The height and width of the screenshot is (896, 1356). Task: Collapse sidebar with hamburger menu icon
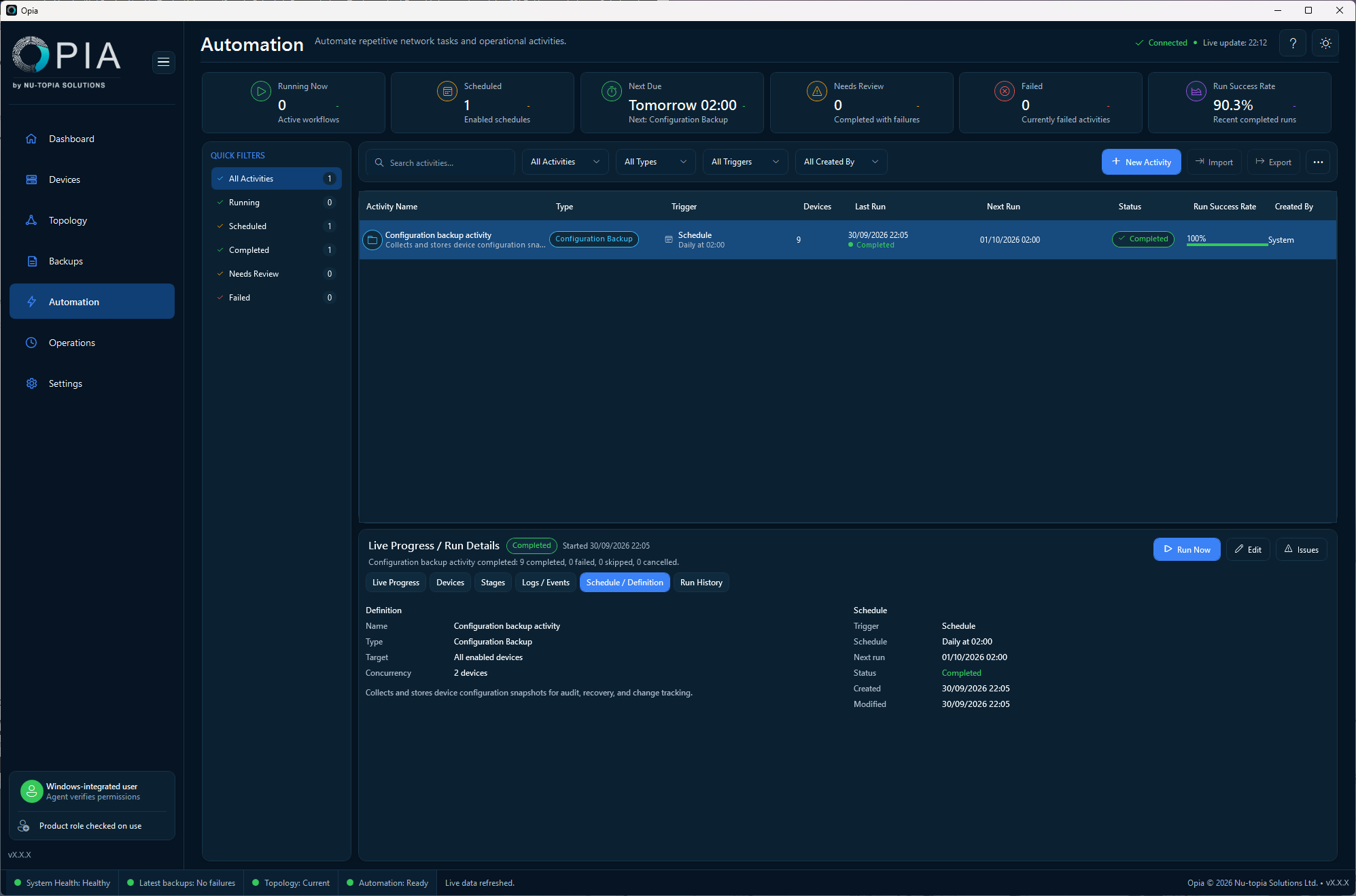[163, 62]
